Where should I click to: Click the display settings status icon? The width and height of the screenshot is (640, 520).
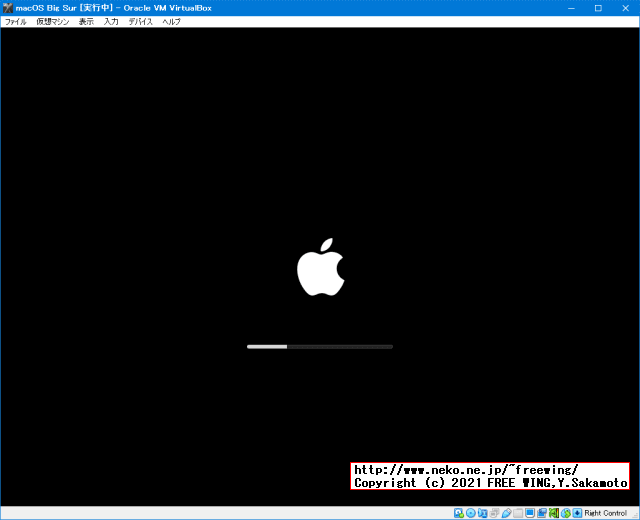530,513
